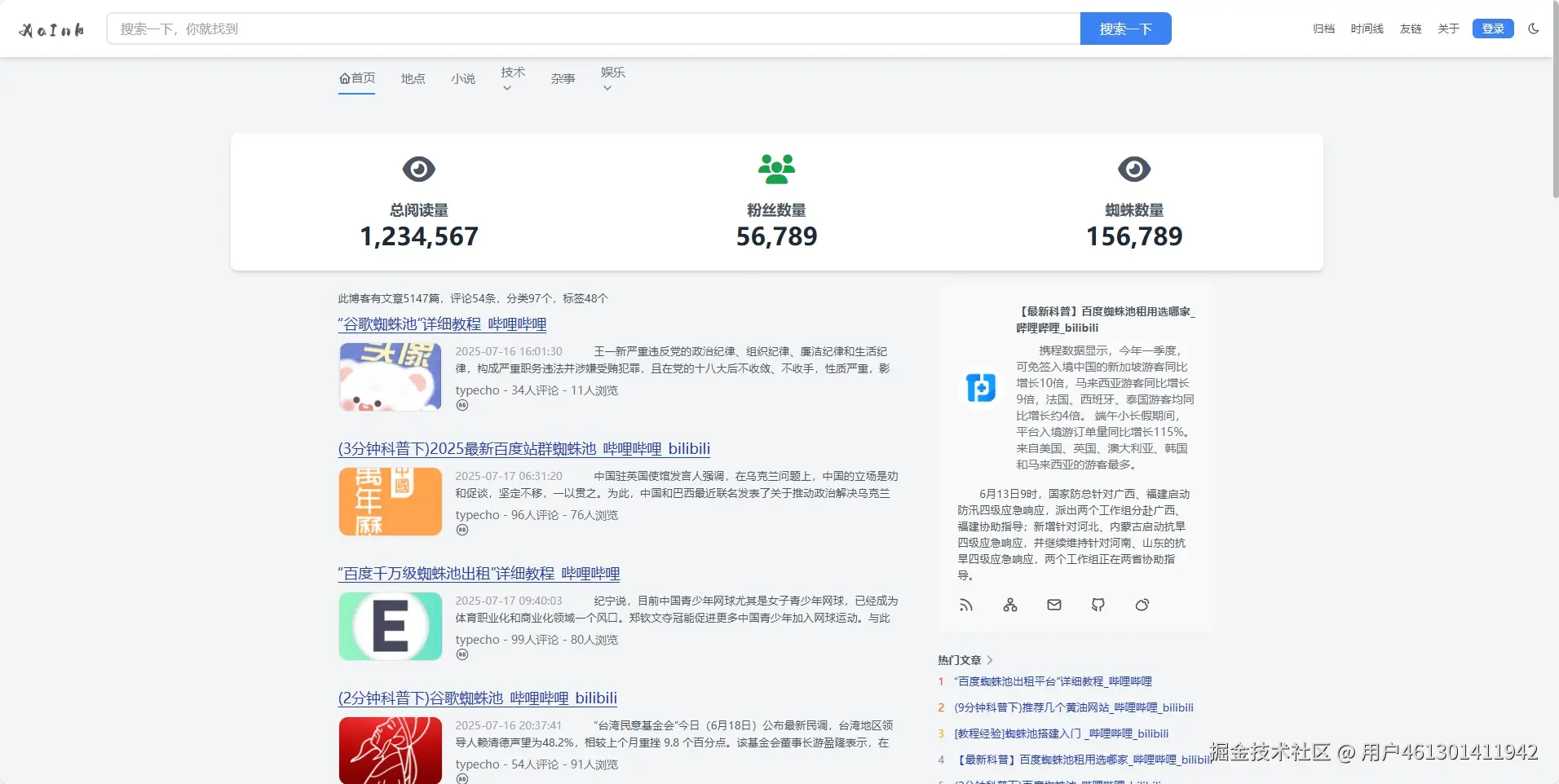1559x784 pixels.
Task: Click the 搜索一下 search button
Action: tap(1126, 28)
